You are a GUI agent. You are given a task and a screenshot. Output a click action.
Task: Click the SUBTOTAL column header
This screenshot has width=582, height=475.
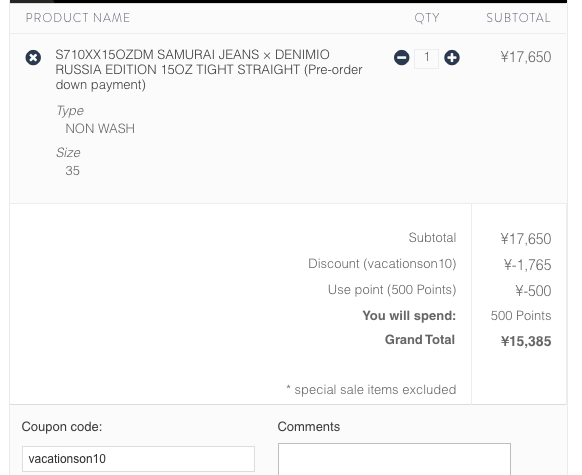click(x=519, y=18)
